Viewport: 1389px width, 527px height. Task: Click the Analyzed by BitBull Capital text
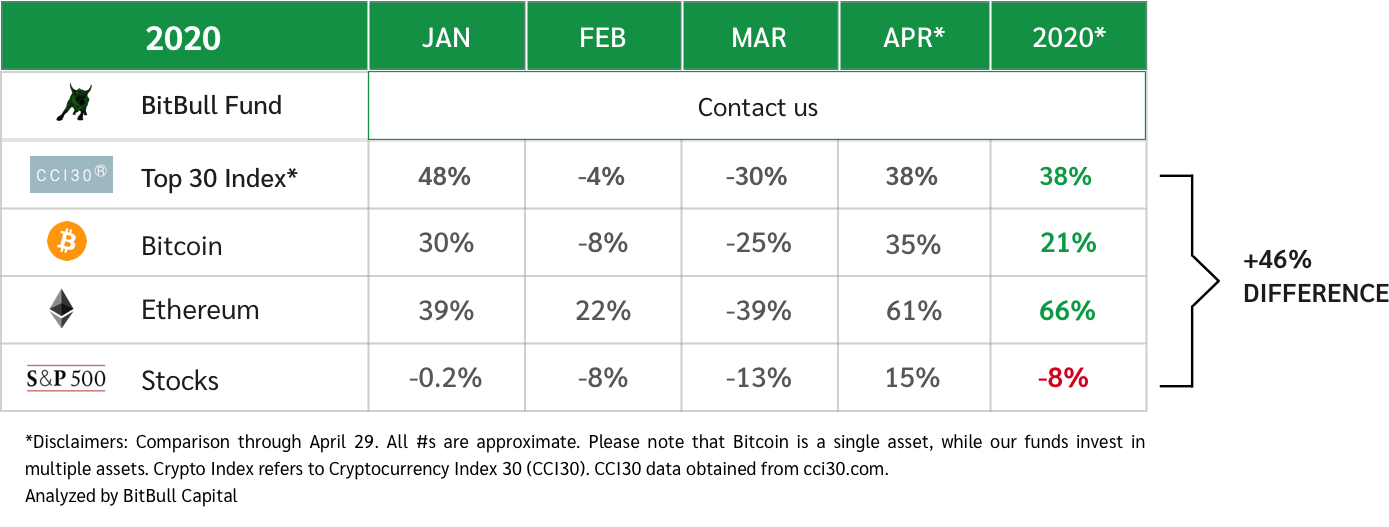coord(131,495)
